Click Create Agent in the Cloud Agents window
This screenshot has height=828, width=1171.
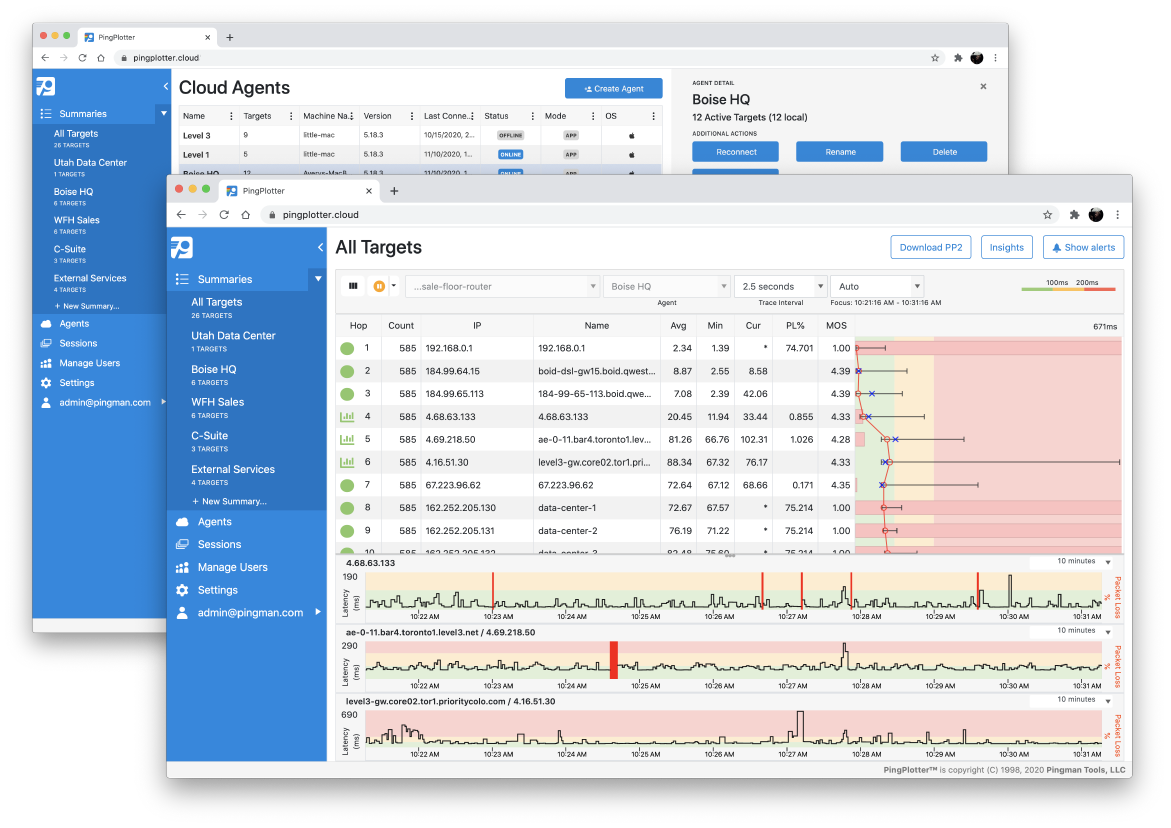pyautogui.click(x=613, y=88)
